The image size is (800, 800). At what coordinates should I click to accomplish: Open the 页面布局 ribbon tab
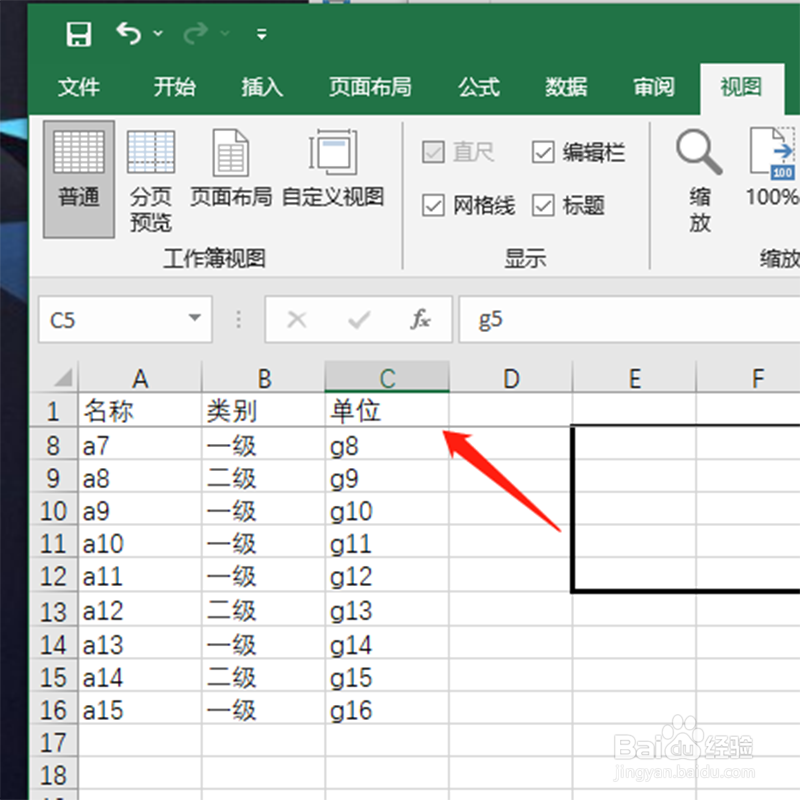(370, 87)
